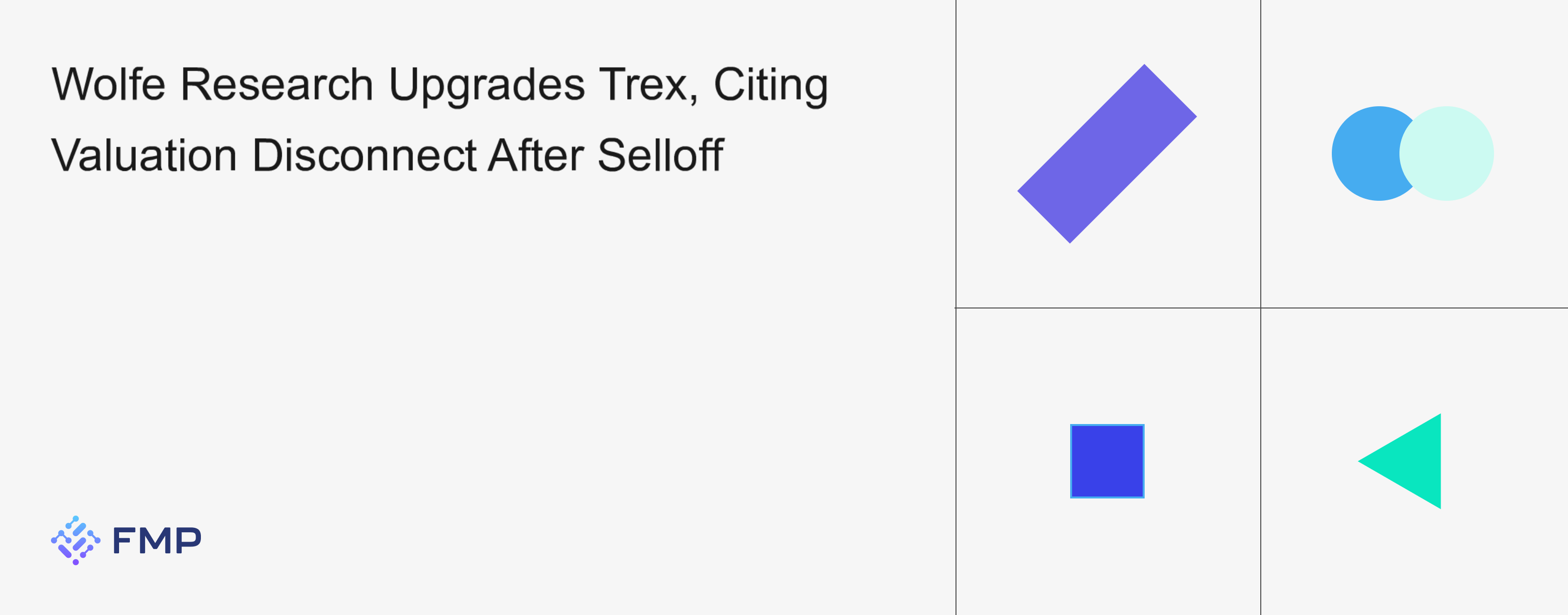Click the blue square shape

tap(1106, 461)
